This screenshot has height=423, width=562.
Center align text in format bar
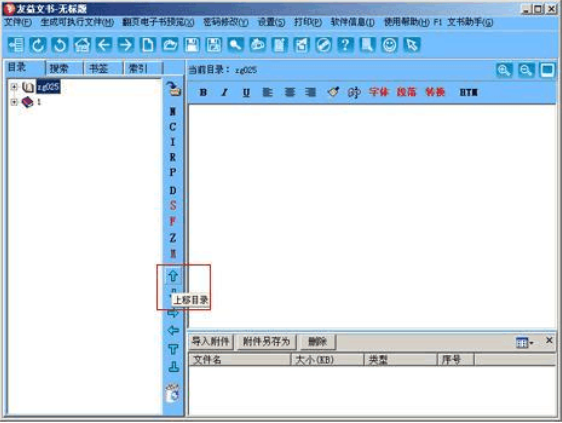click(x=289, y=92)
